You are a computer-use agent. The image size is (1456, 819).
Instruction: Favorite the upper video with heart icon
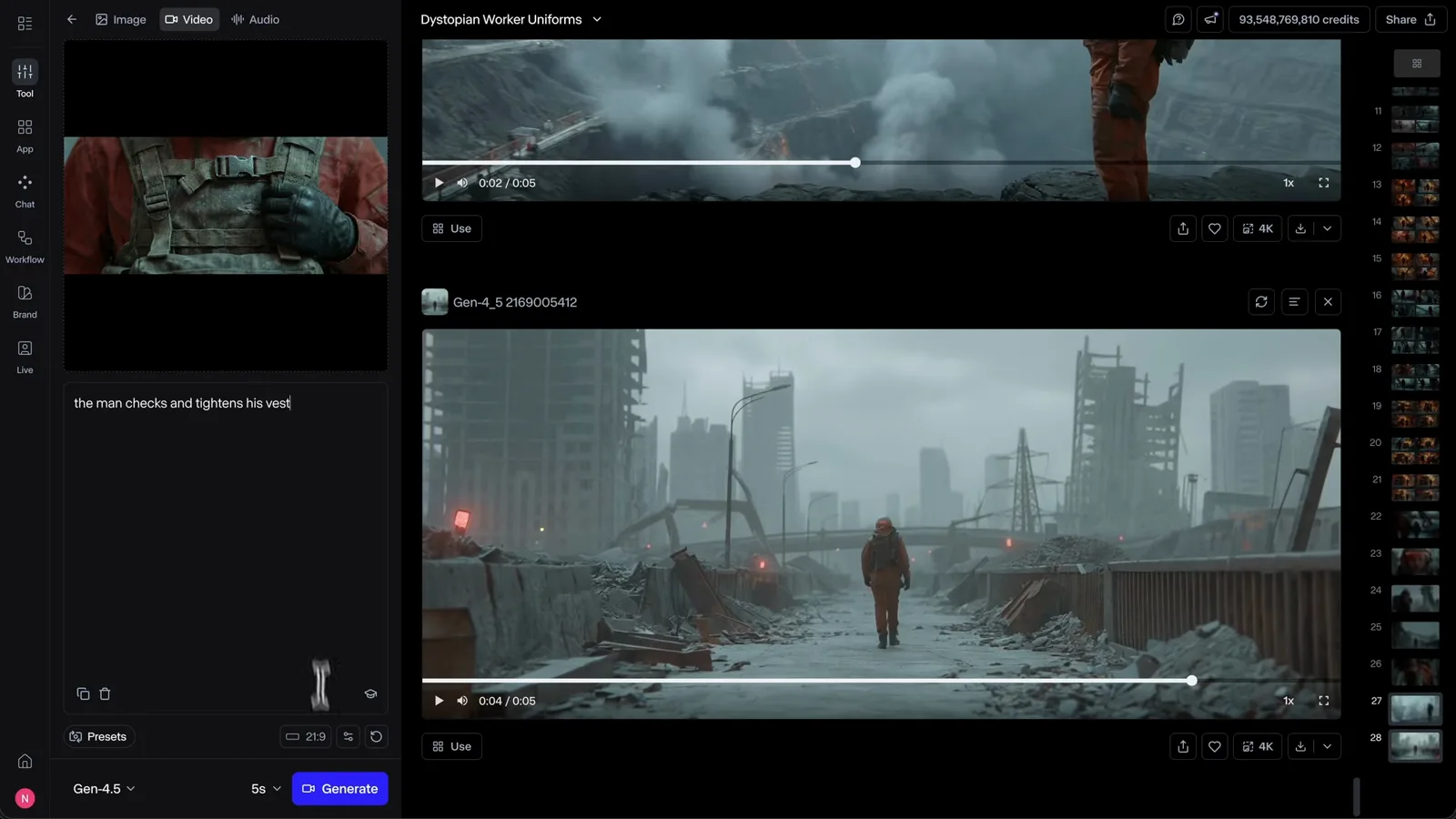point(1215,228)
